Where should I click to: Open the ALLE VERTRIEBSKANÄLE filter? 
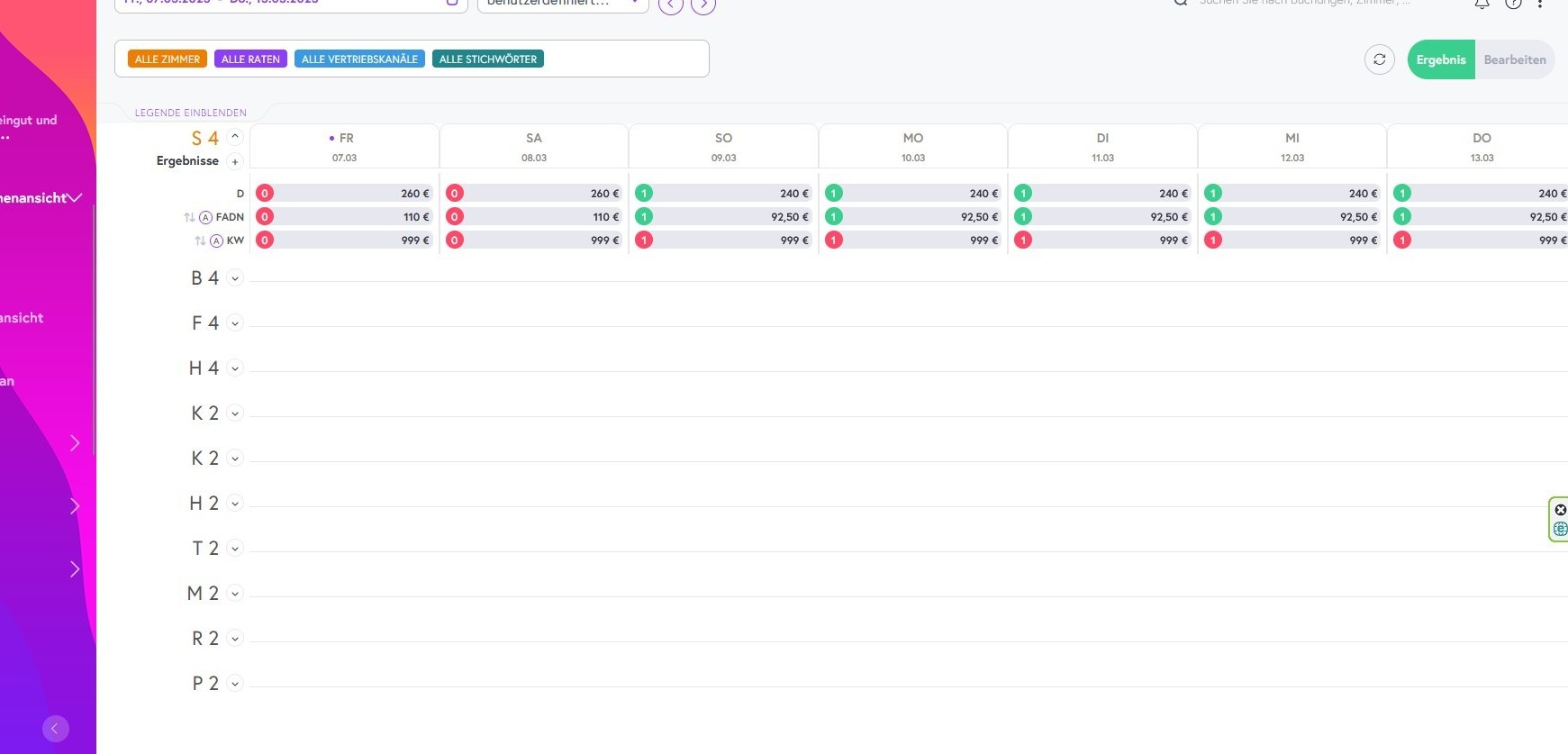(x=359, y=59)
